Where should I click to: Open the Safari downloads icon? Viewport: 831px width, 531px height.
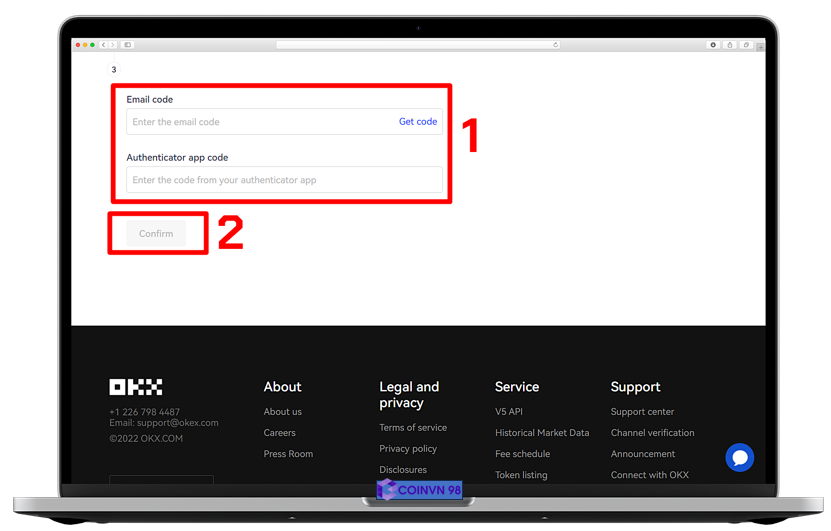(x=713, y=45)
